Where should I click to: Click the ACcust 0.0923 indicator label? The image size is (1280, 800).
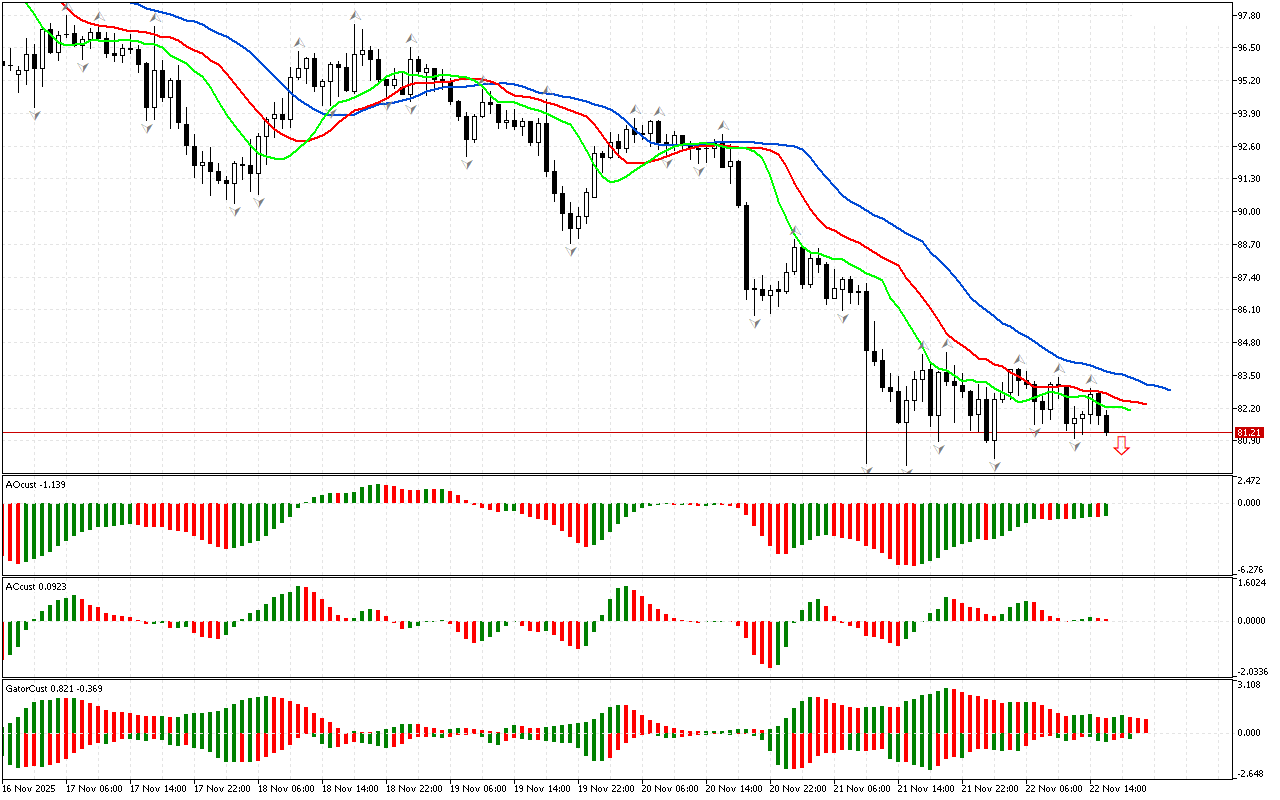38,586
